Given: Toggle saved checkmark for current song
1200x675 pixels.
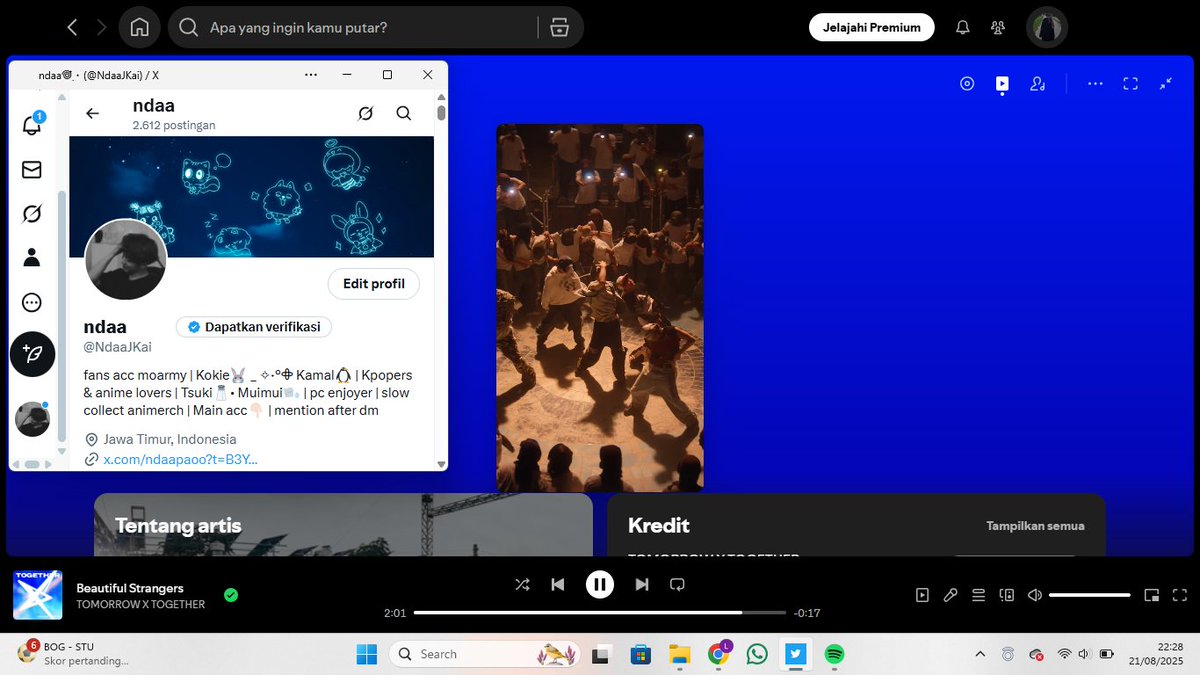Looking at the screenshot, I should tap(231, 595).
